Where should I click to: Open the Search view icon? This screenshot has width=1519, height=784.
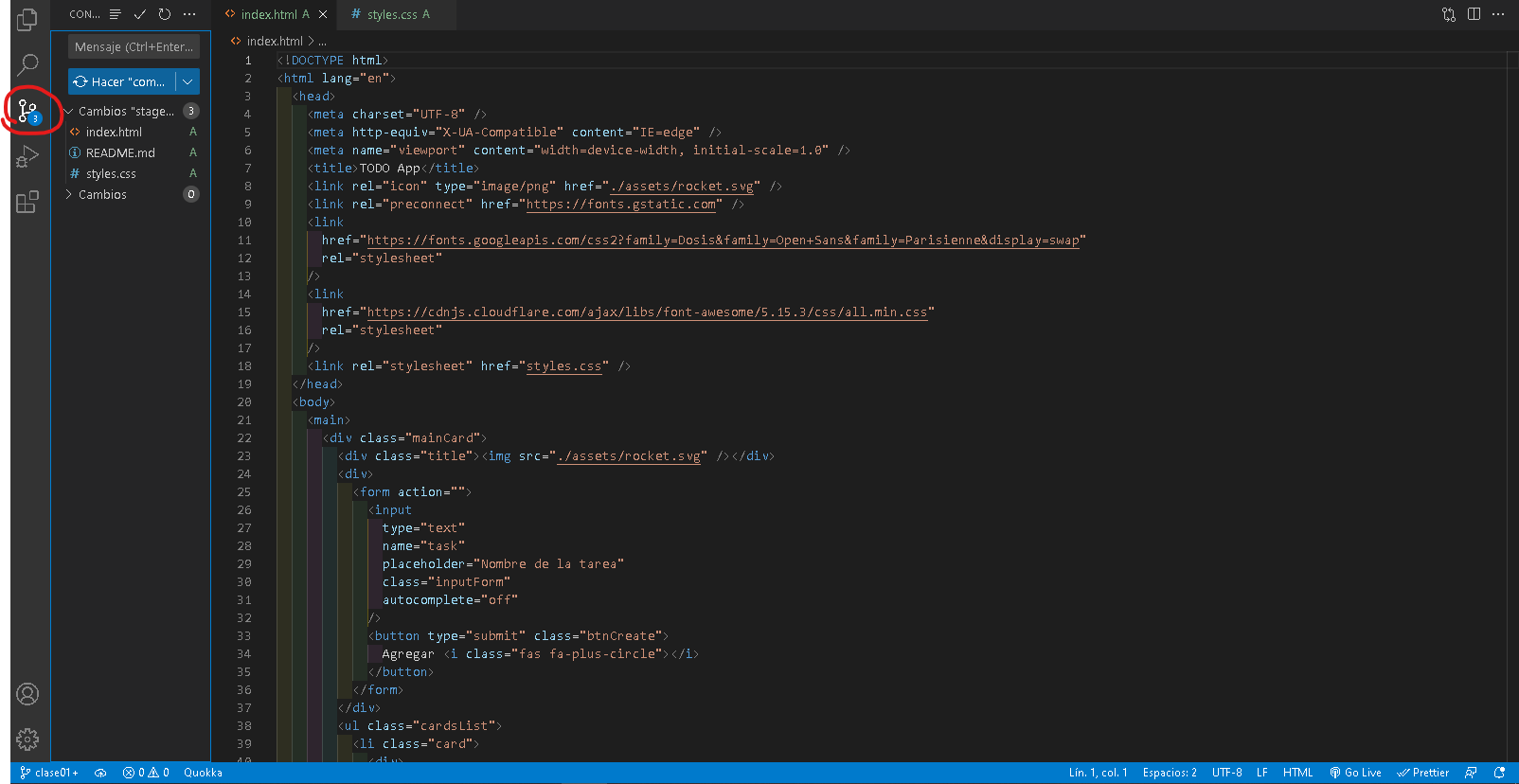27,64
